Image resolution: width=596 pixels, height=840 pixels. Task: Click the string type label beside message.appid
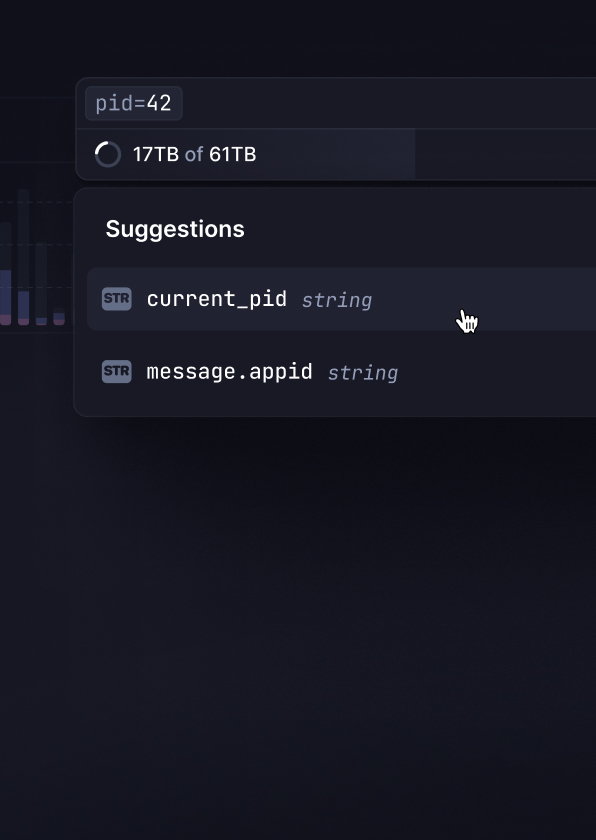click(363, 372)
